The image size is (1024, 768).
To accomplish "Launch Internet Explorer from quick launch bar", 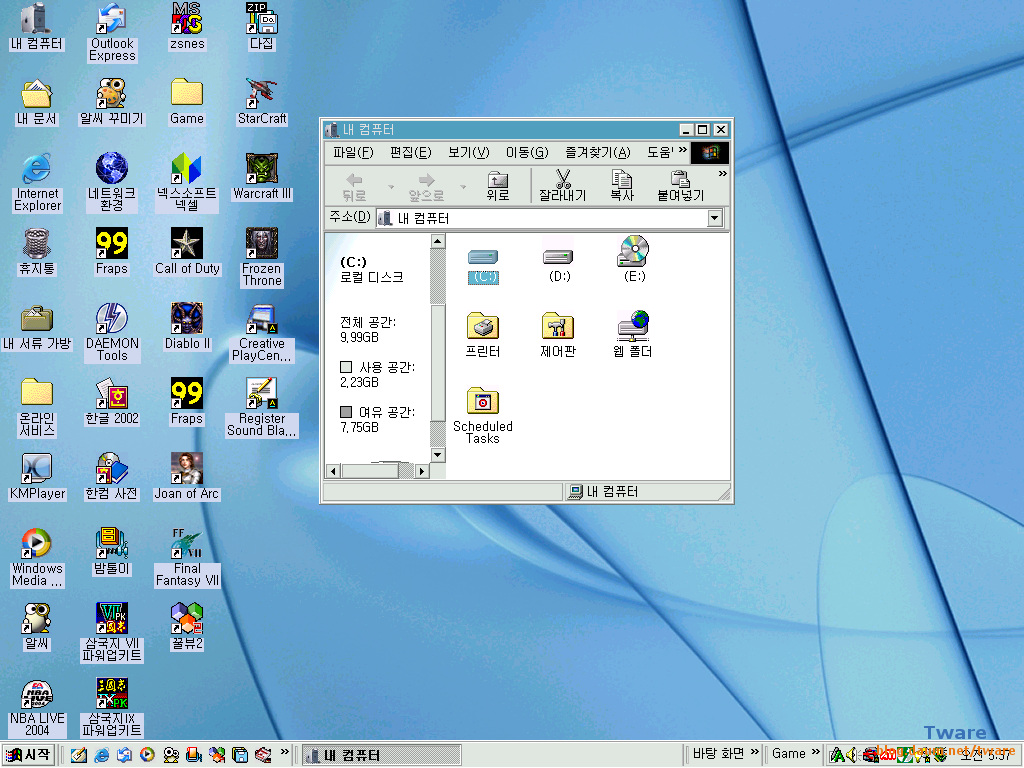I will [101, 755].
